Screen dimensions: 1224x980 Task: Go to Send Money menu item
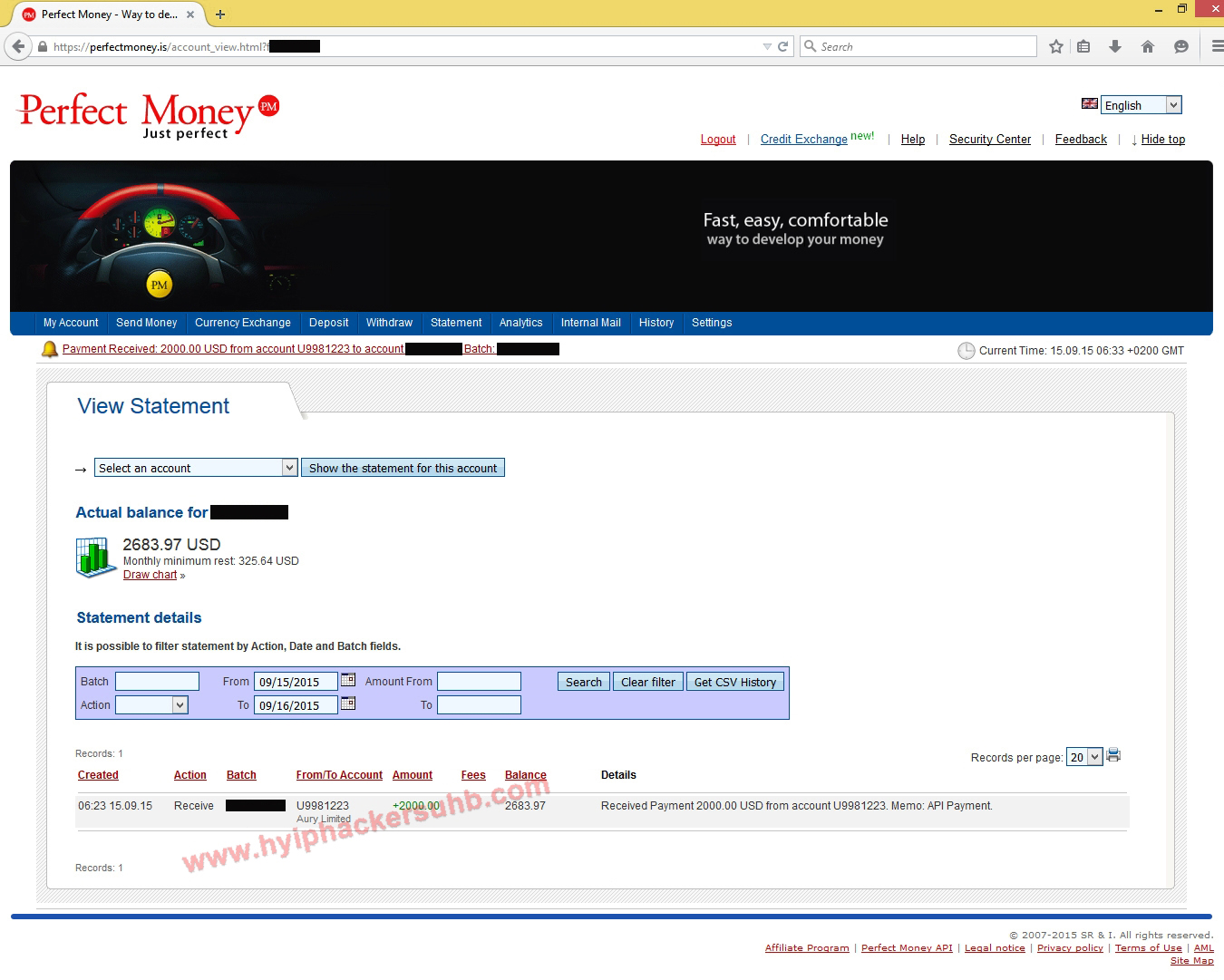pyautogui.click(x=147, y=323)
